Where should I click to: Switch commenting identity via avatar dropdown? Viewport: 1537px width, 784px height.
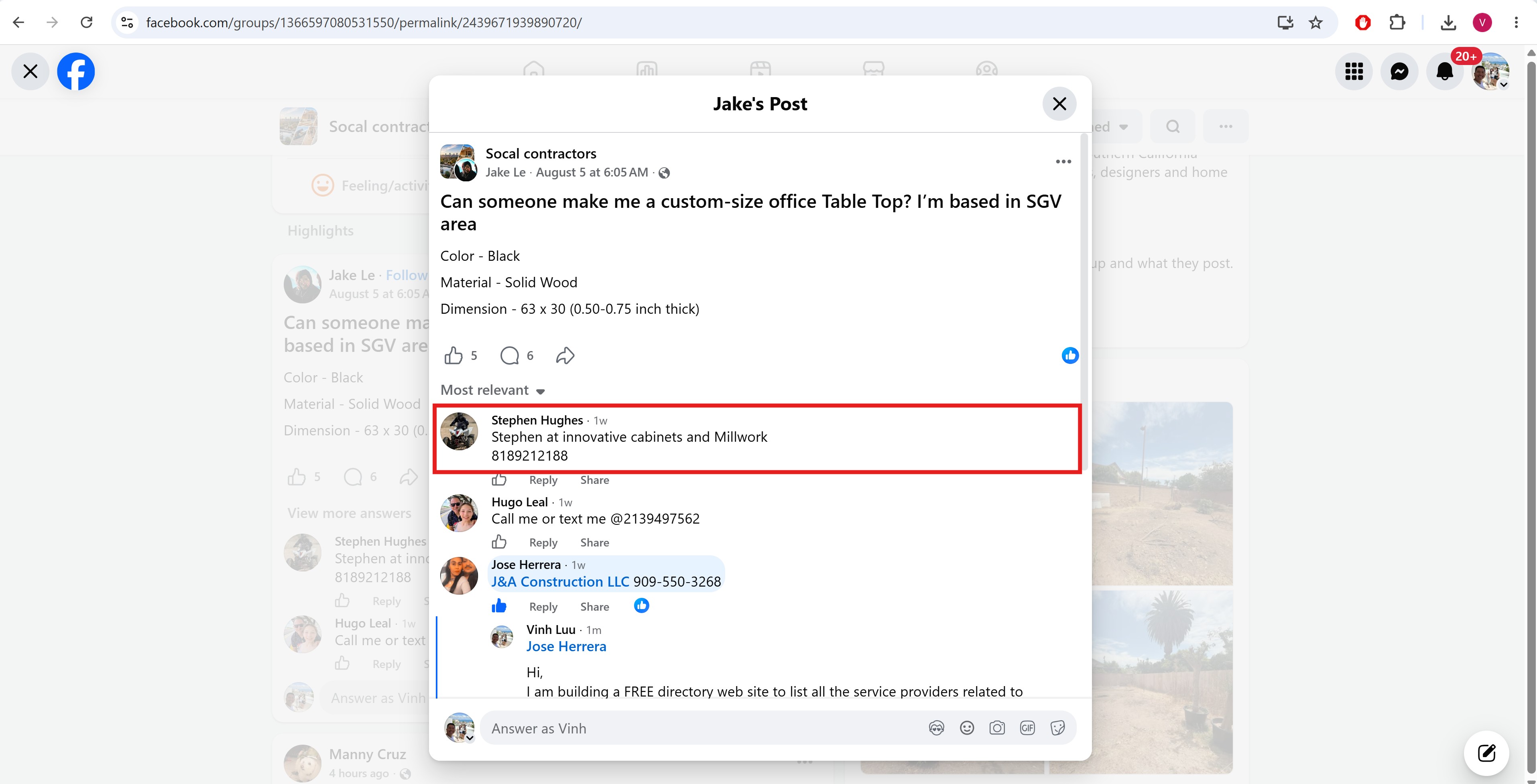pyautogui.click(x=459, y=728)
